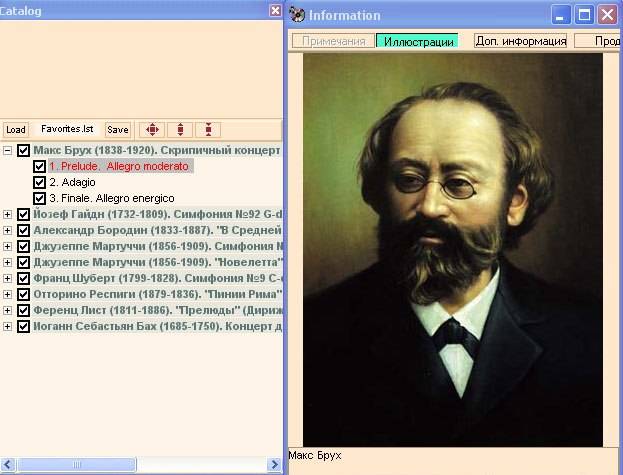Select track 1. Prelude. Allegro moderato
The width and height of the screenshot is (623, 475).
point(121,166)
